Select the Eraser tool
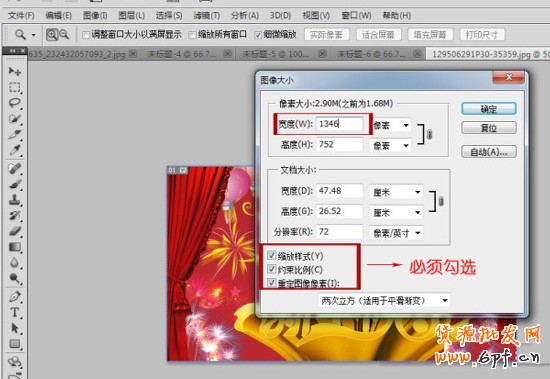Viewport: 550px width, 379px height. click(x=14, y=231)
